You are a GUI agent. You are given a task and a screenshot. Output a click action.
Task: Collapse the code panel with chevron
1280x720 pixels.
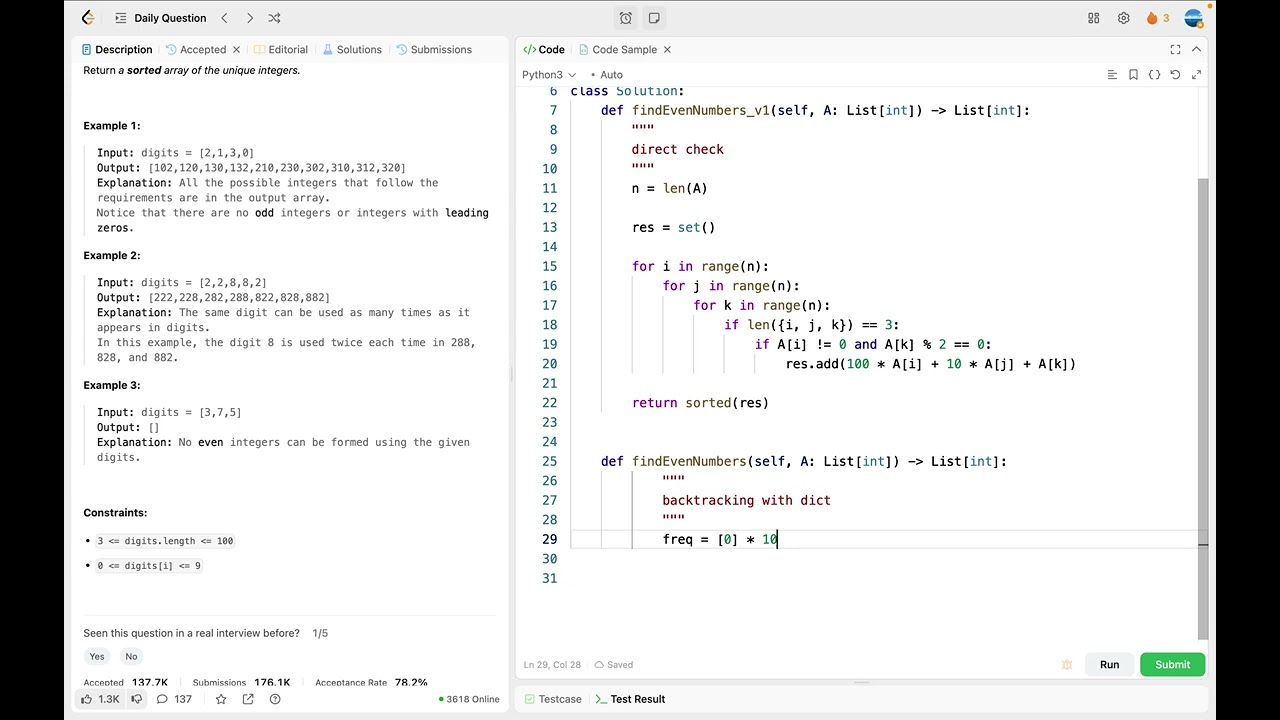tap(1197, 49)
